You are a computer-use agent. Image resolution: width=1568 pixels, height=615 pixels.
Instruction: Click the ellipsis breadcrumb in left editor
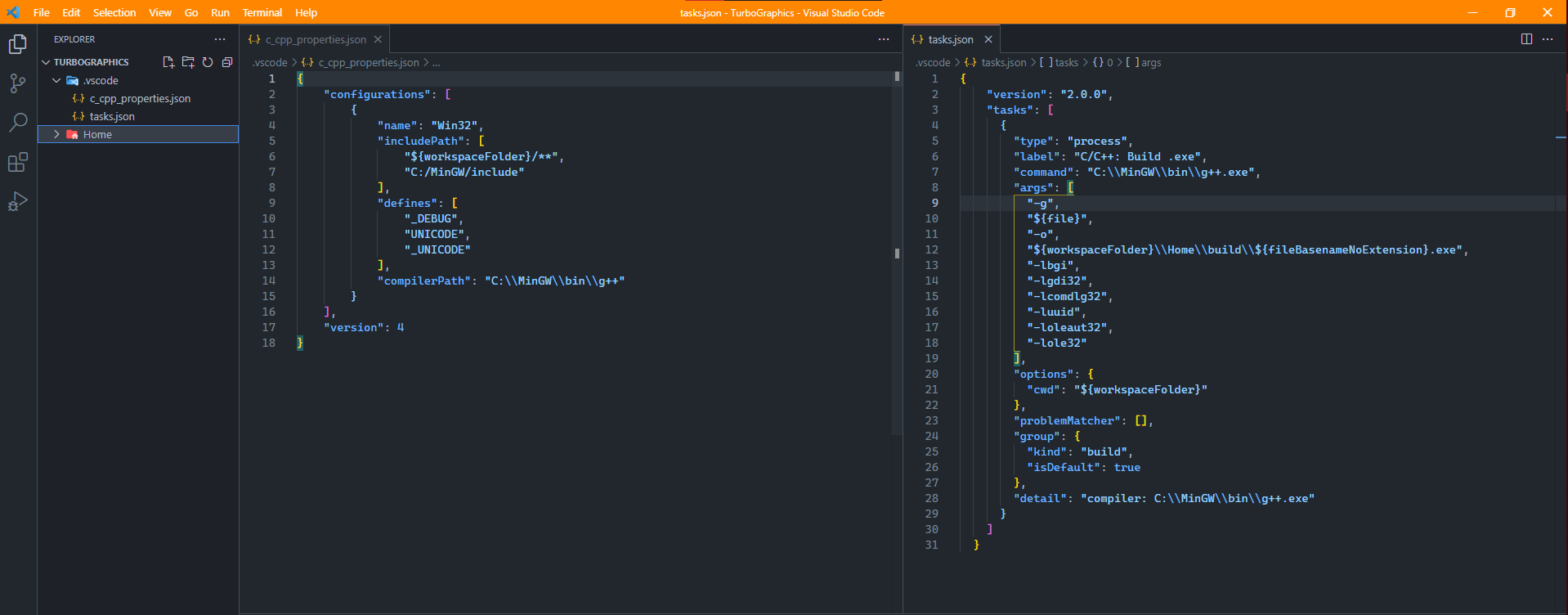click(x=437, y=62)
